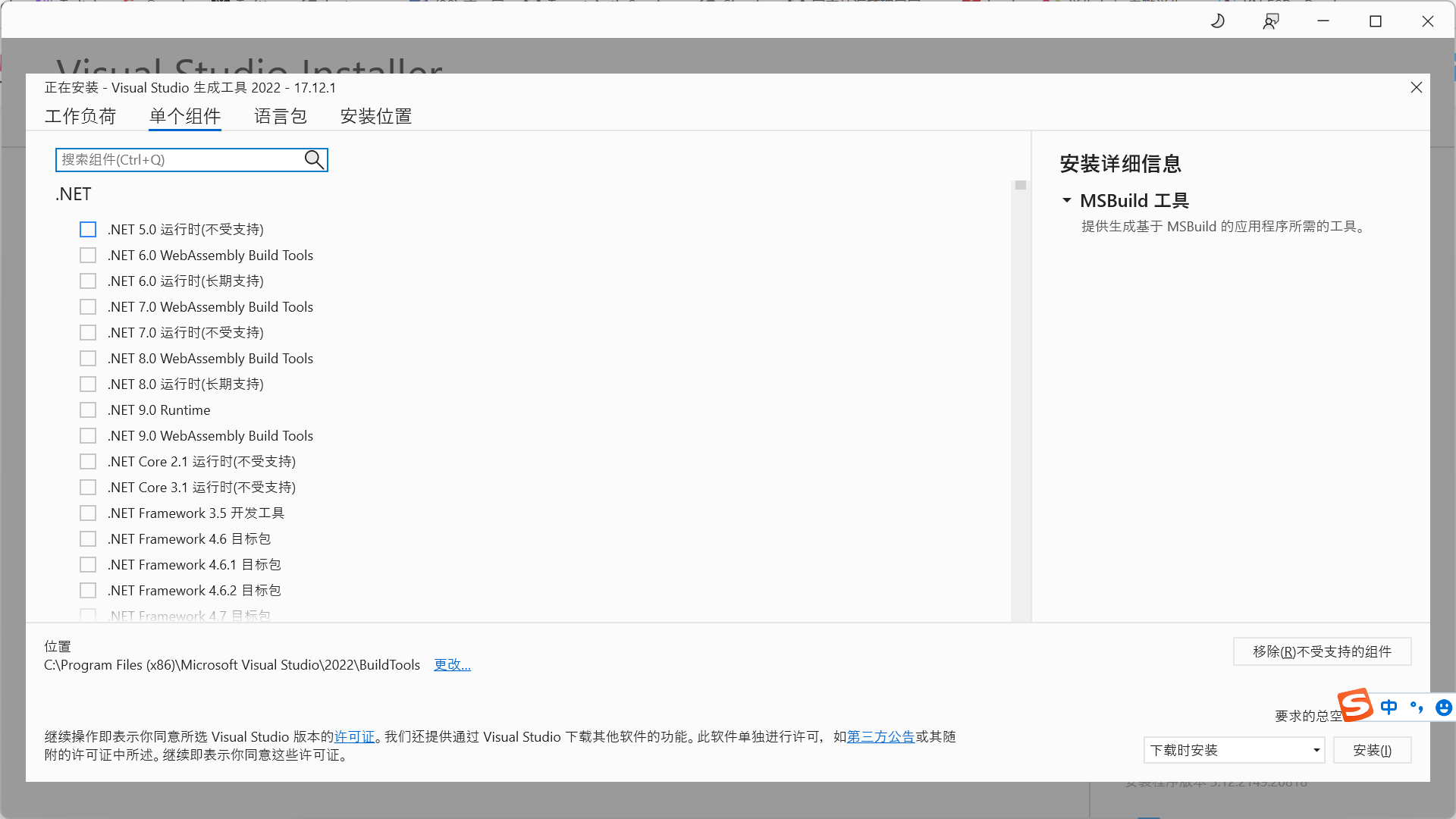
Task: Click the Sogou punctuation mode icon
Action: tap(1417, 707)
